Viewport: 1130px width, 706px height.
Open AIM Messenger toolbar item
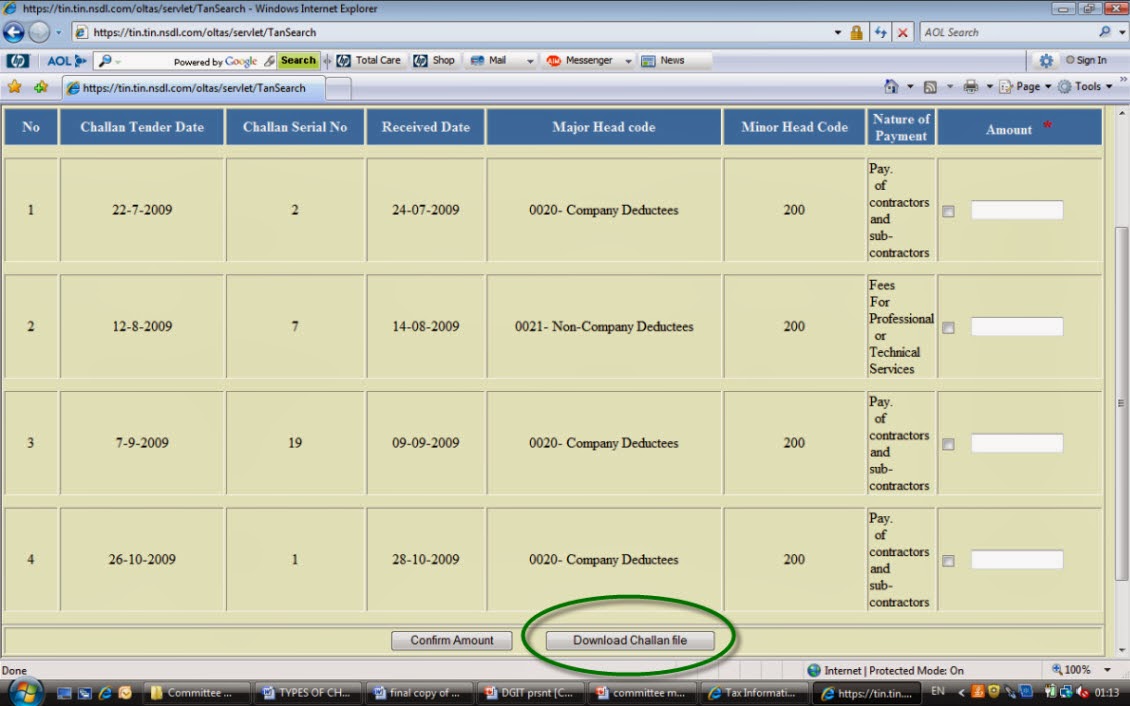(x=580, y=61)
